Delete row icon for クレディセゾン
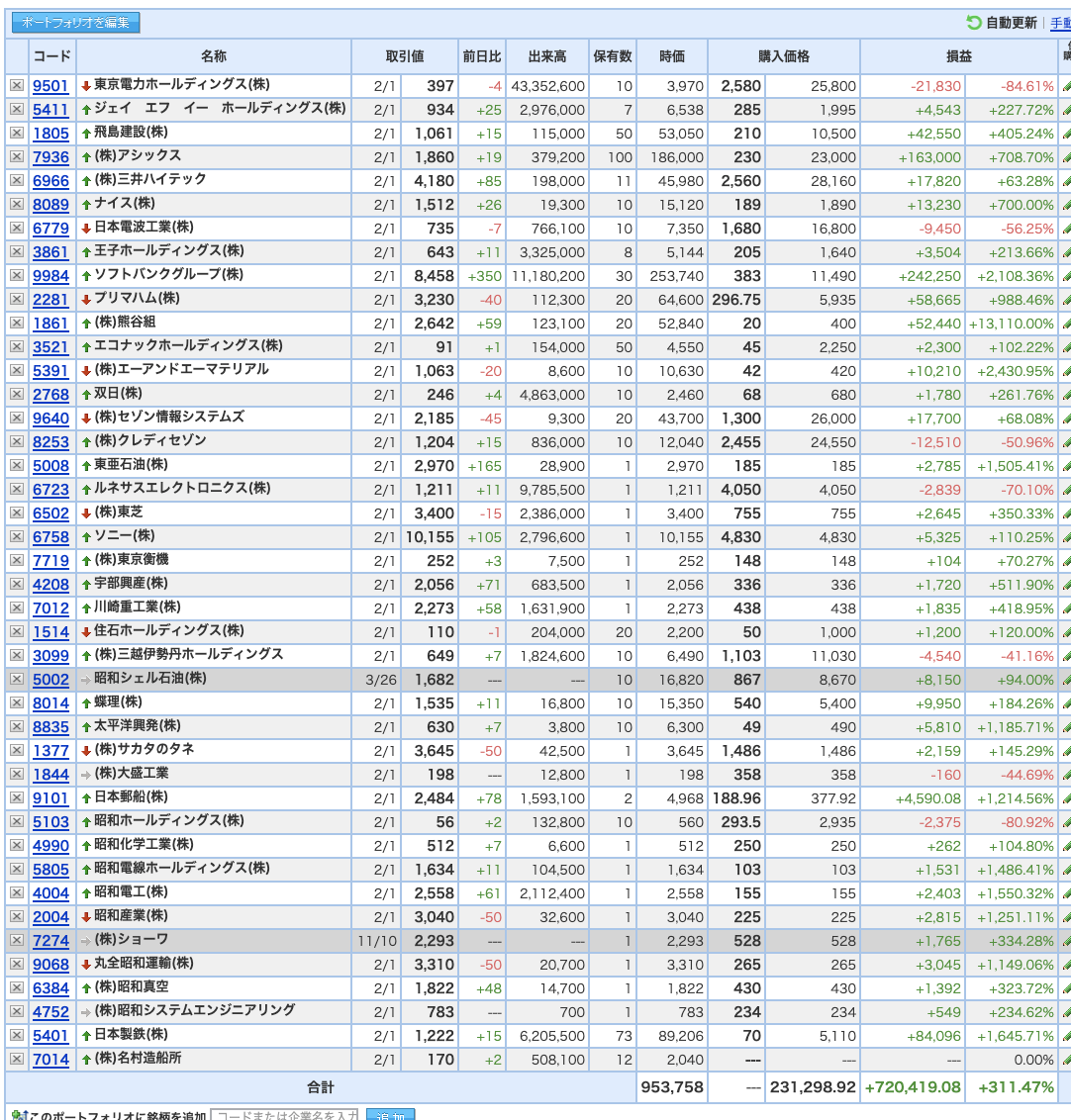The height and width of the screenshot is (1120, 1071). pos(17,441)
